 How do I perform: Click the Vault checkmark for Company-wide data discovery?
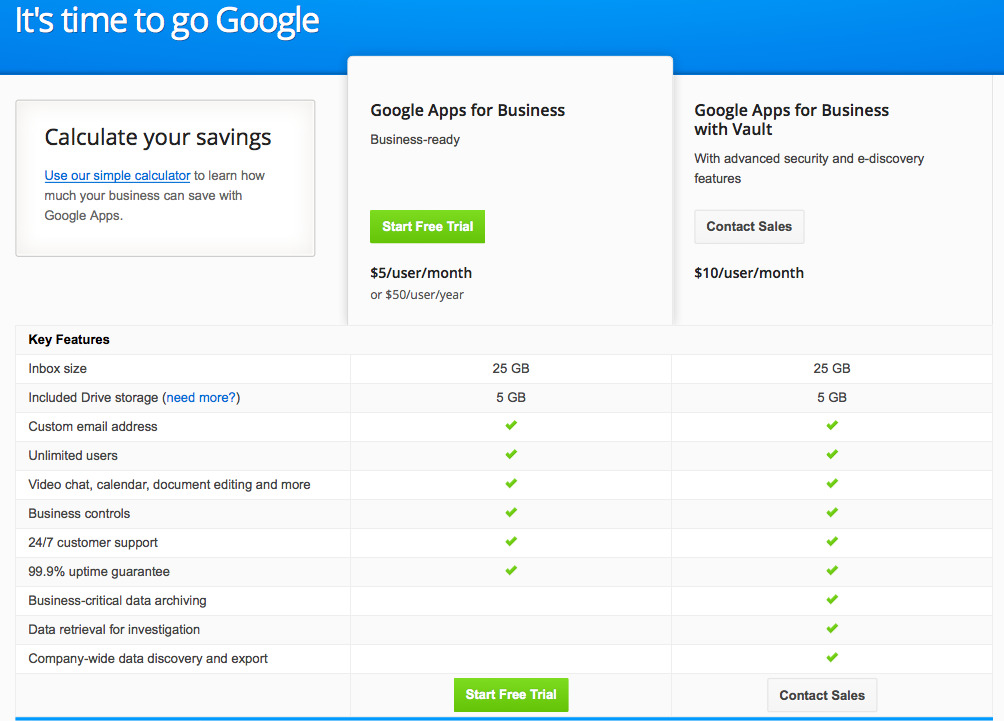coord(832,658)
